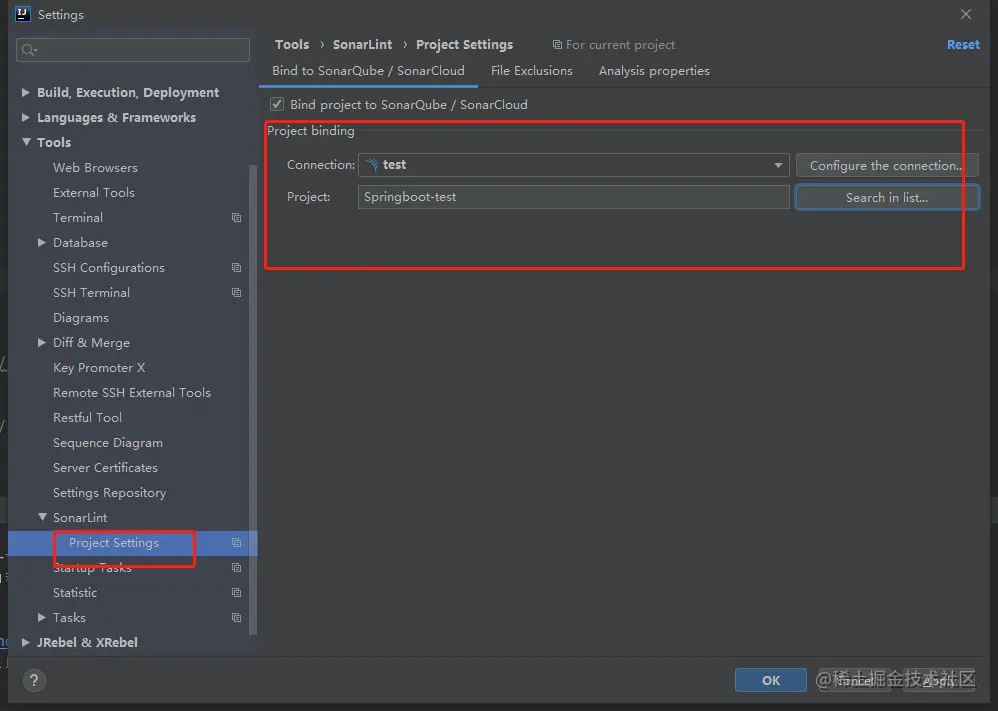Select Diagrams settings entry
Image resolution: width=998 pixels, height=711 pixels.
click(81, 318)
